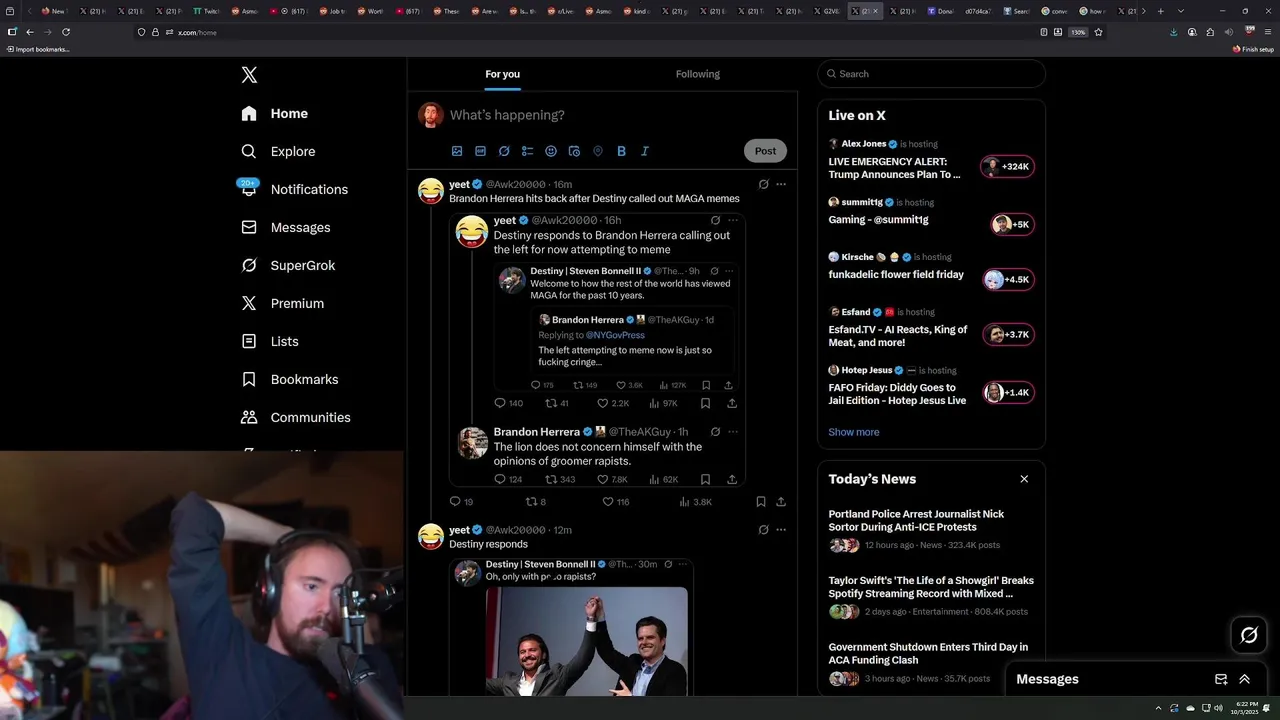Click the Post button
The width and height of the screenshot is (1280, 720).
pyautogui.click(x=765, y=151)
